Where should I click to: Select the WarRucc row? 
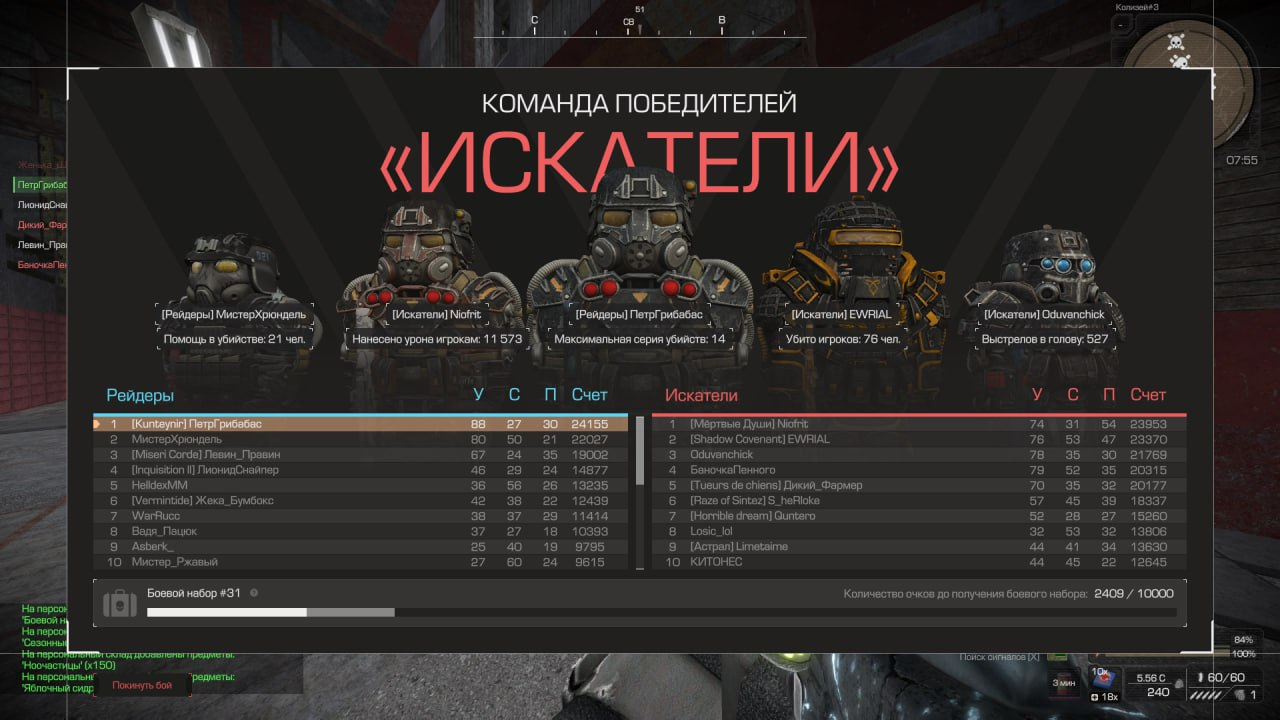(x=360, y=516)
